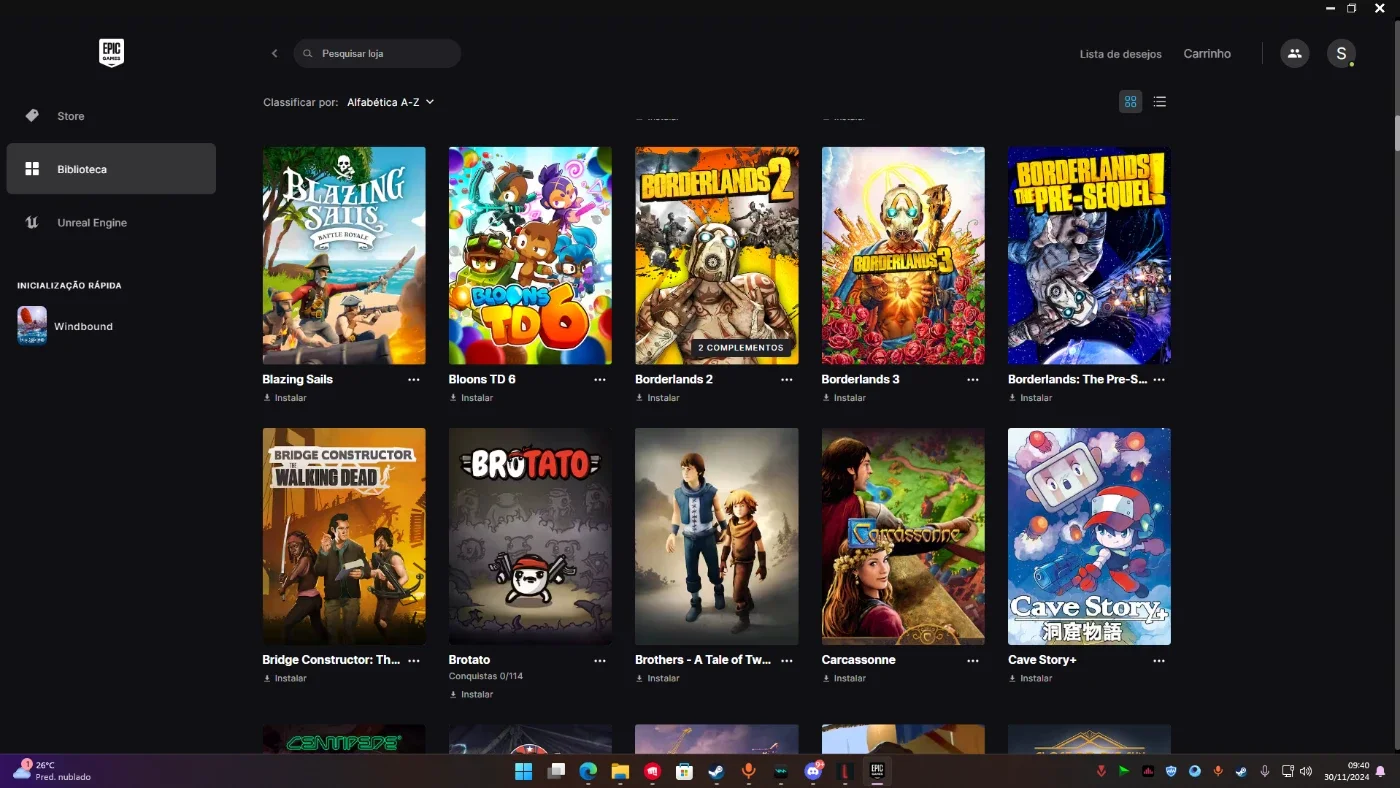Click the Cave Story+ cover art
1400x788 pixels.
point(1089,536)
